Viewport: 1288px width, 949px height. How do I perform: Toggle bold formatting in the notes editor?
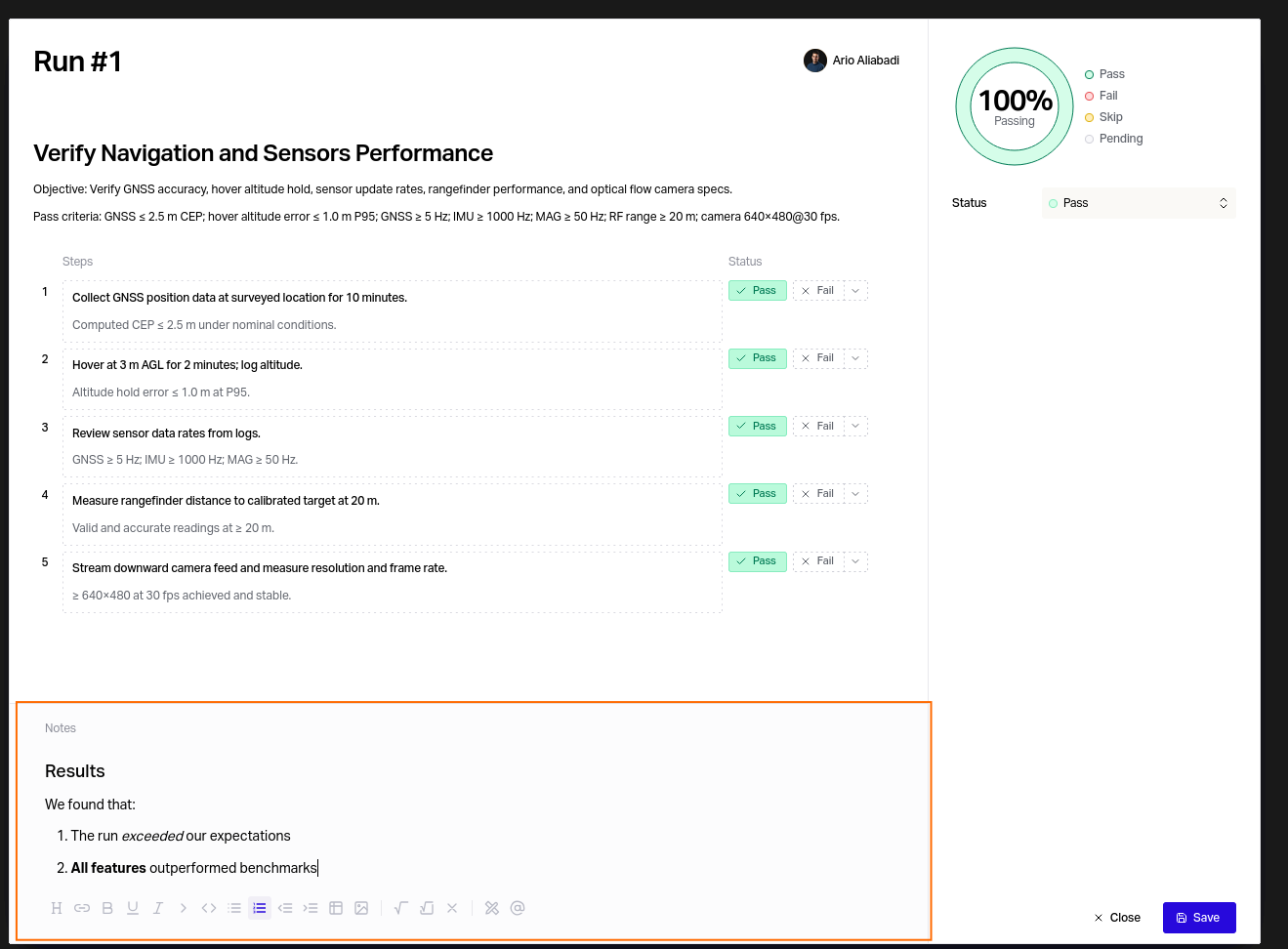pyautogui.click(x=107, y=908)
